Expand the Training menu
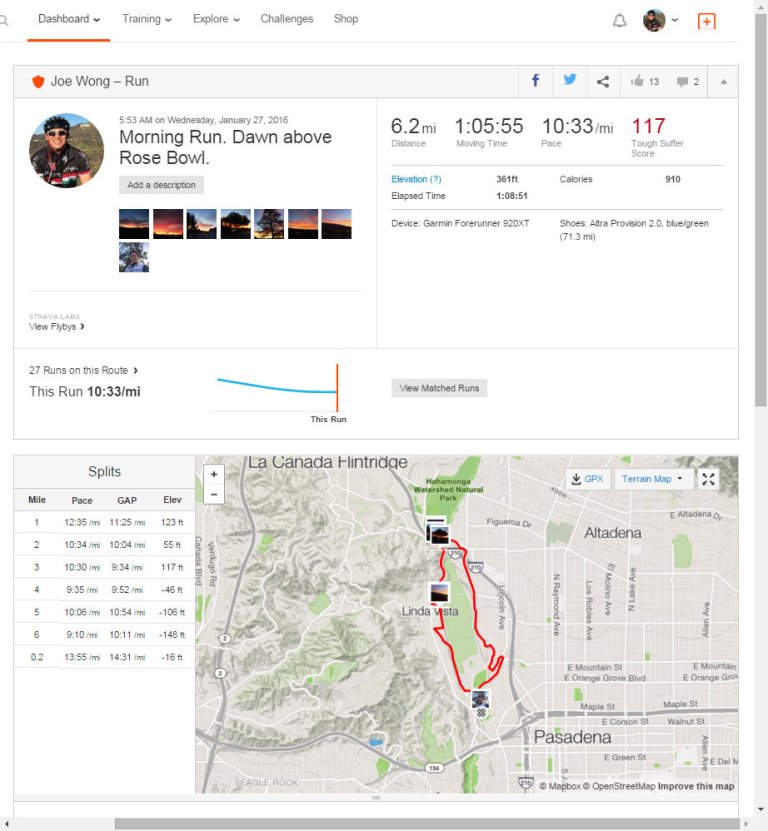The width and height of the screenshot is (768, 831). (x=147, y=19)
